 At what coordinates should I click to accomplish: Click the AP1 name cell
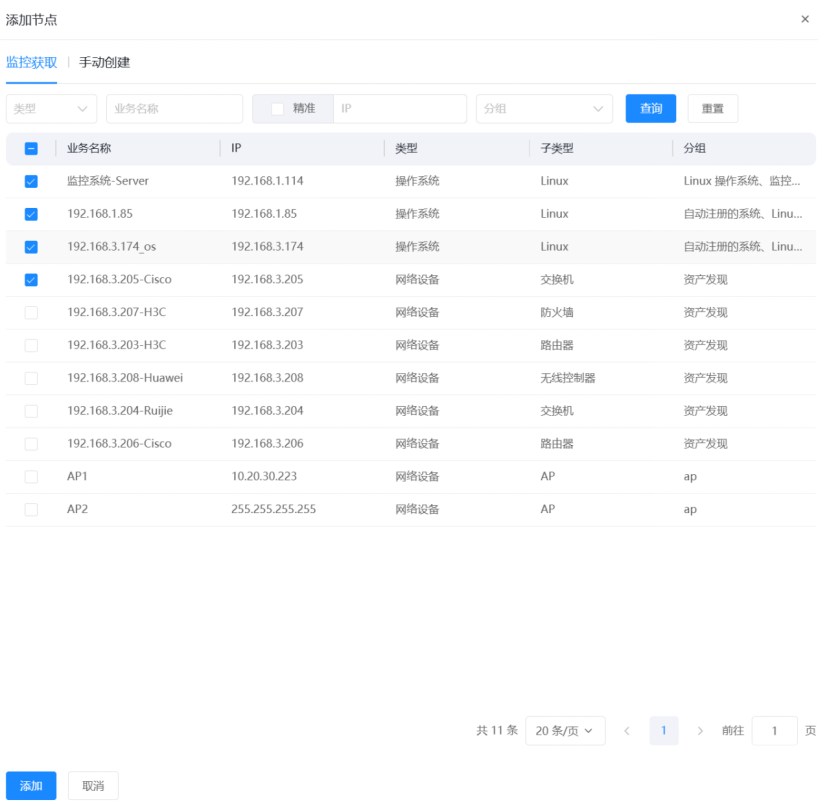(77, 476)
